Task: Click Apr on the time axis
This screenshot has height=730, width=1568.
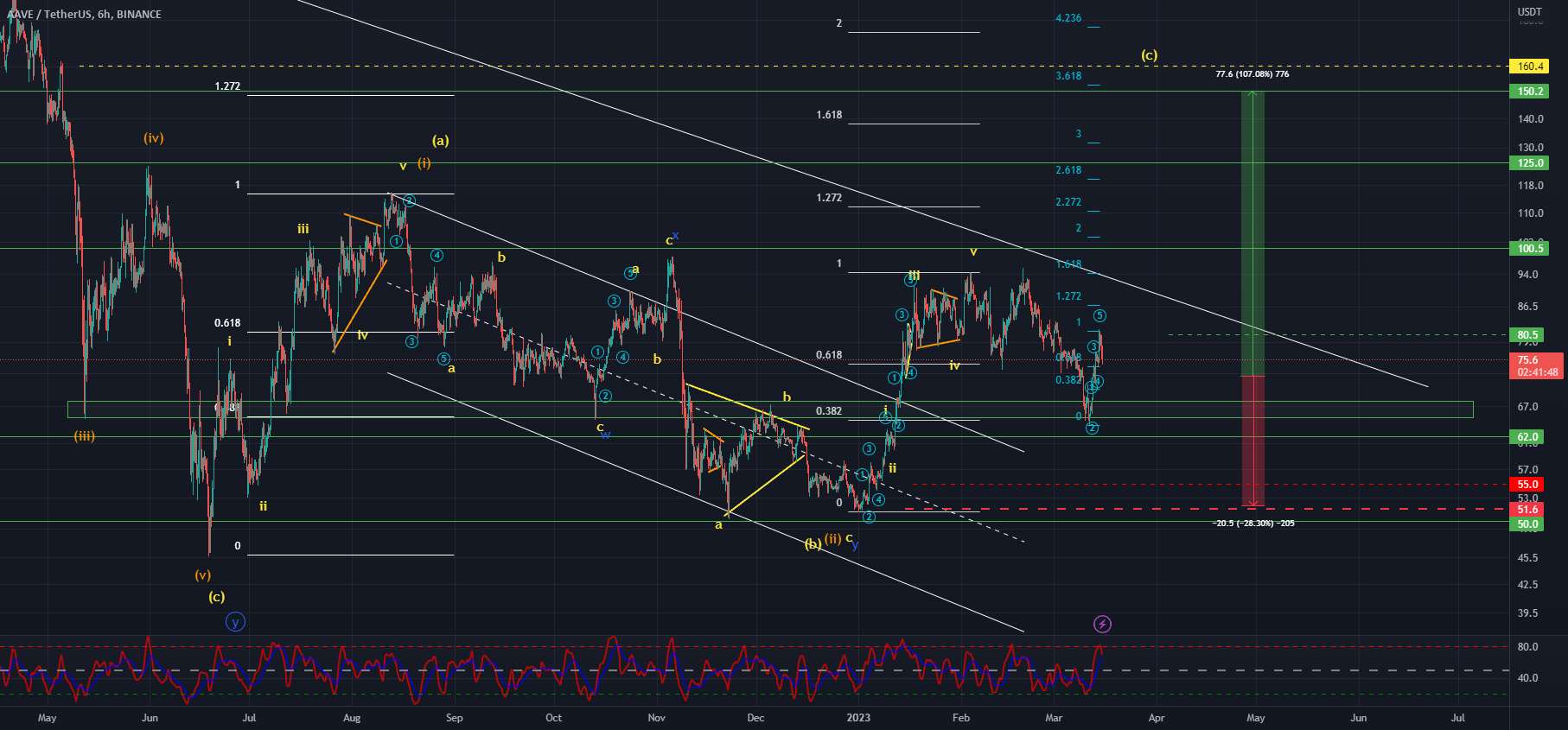Action: tap(1157, 718)
